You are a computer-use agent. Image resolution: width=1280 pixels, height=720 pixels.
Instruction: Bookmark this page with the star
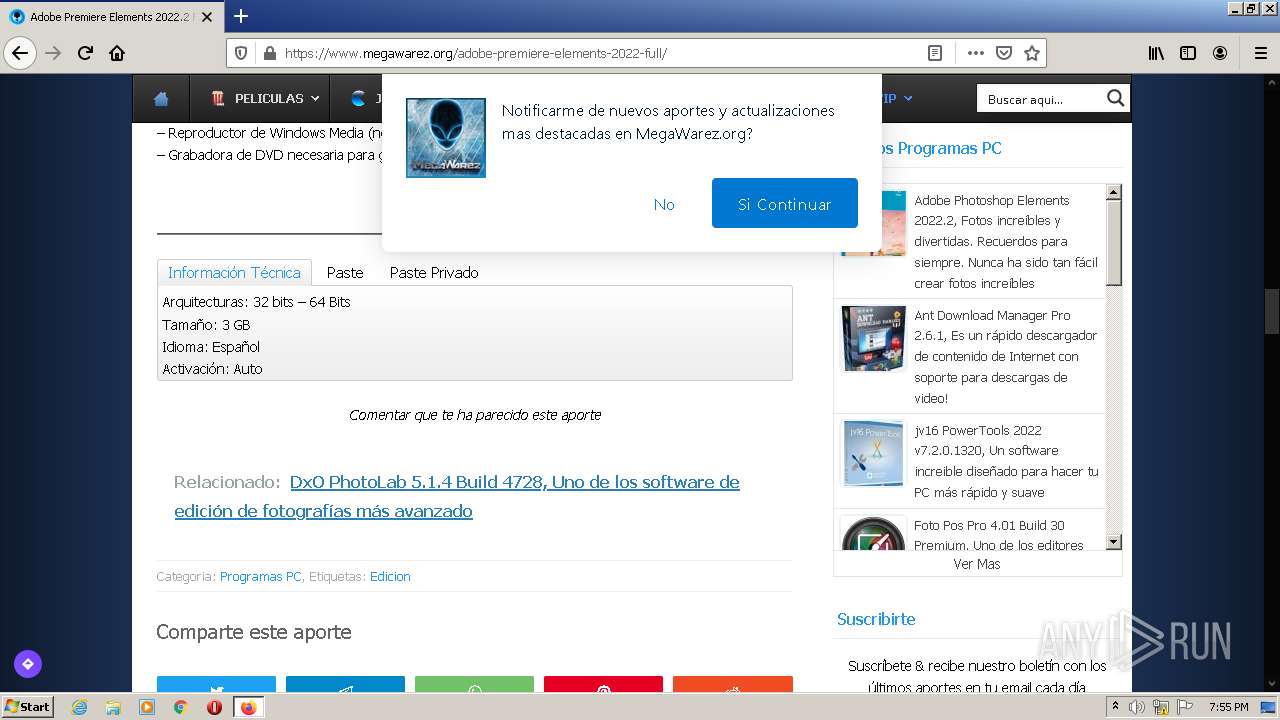tap(1032, 53)
